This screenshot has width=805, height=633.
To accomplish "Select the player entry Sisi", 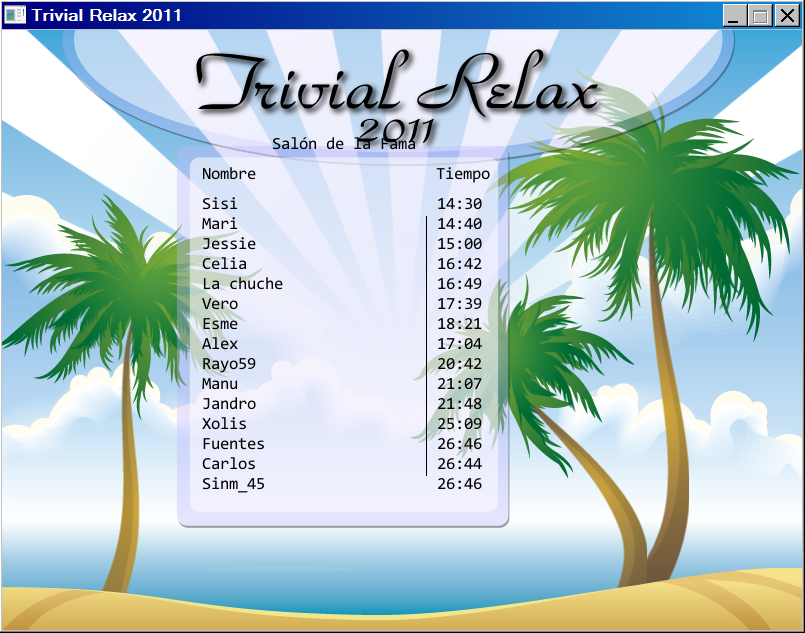I will 220,204.
